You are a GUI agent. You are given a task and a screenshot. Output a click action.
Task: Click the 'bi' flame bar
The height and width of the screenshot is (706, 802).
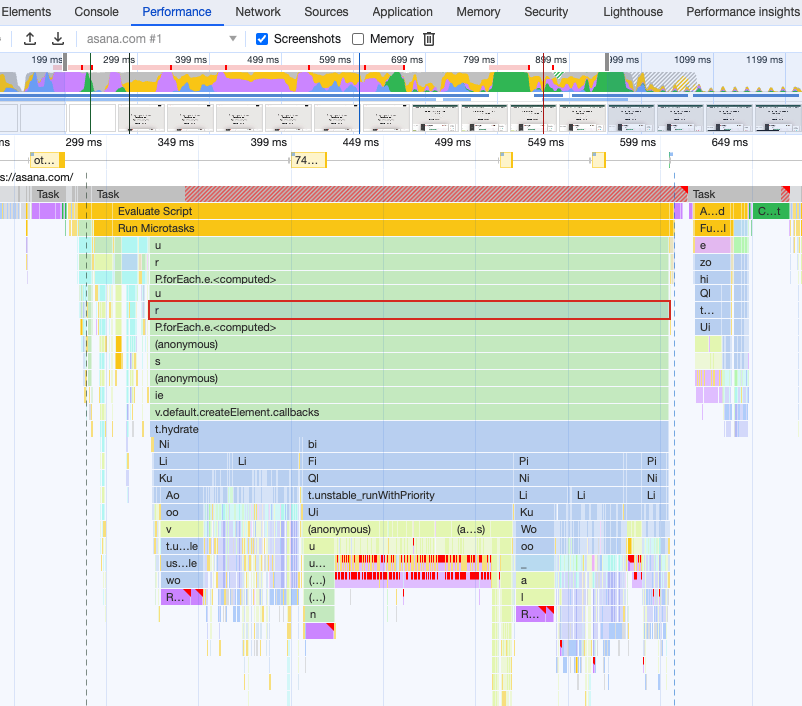click(x=485, y=444)
